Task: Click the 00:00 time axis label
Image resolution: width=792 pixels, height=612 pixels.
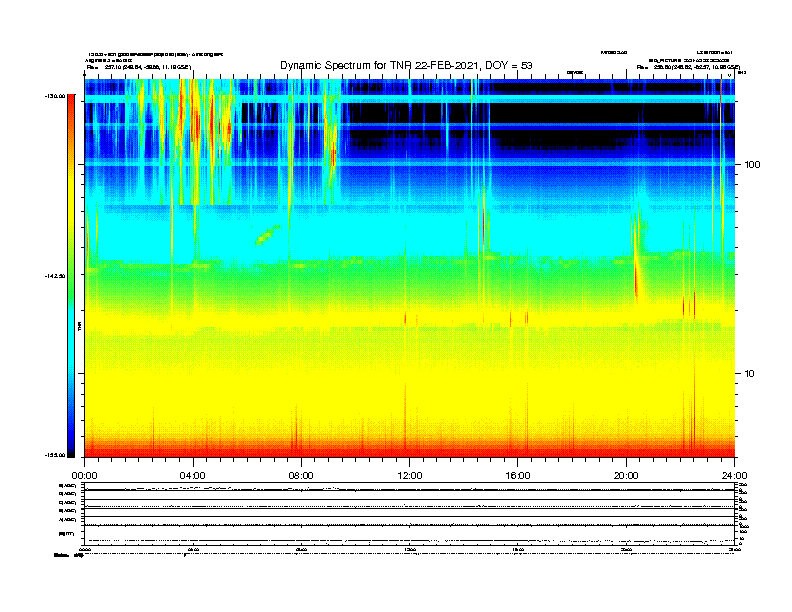Action: pos(84,476)
